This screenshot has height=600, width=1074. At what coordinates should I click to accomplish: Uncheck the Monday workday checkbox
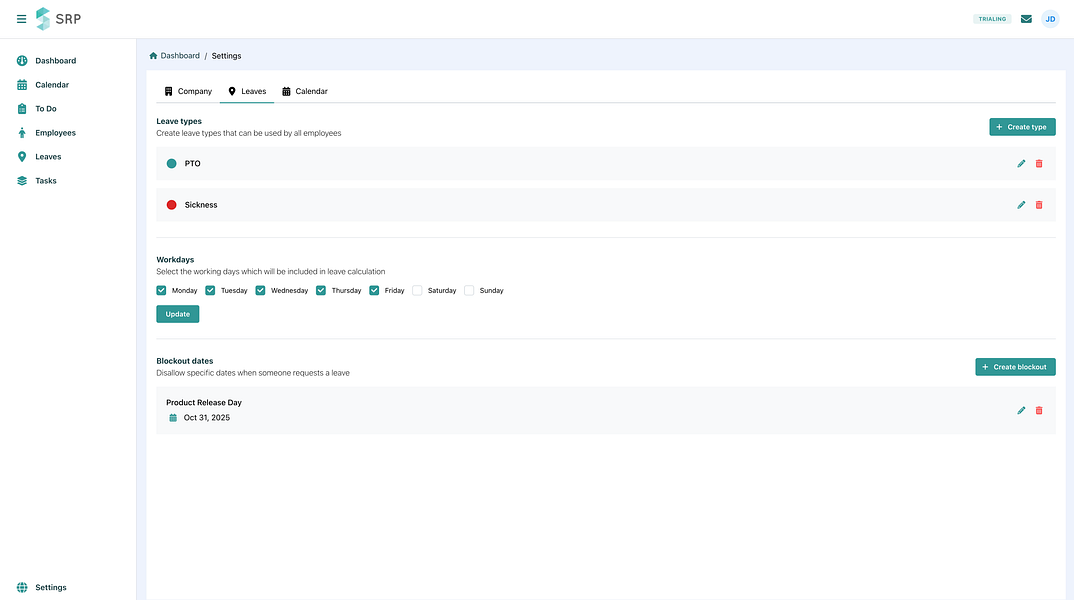click(x=161, y=290)
